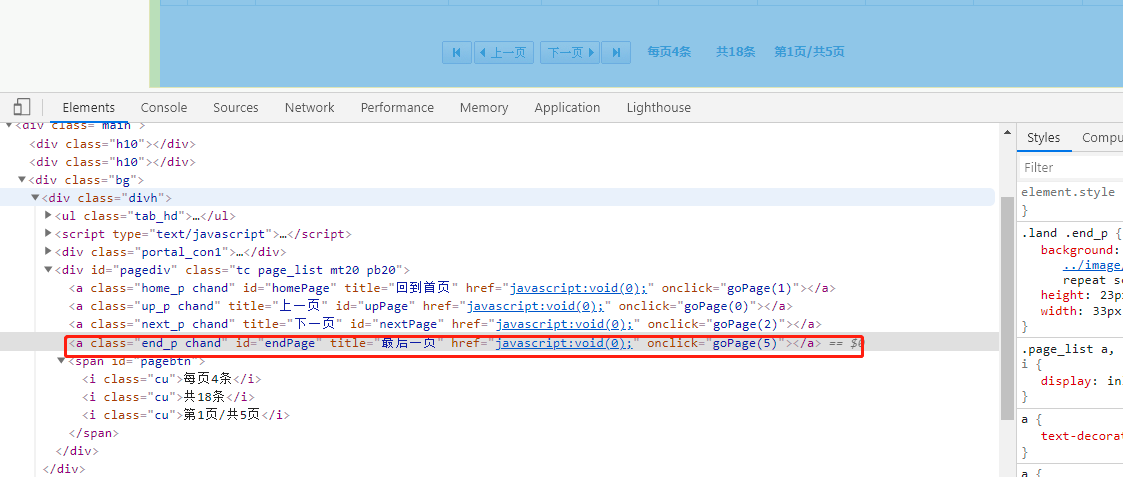The width and height of the screenshot is (1123, 477).
Task: Switch to the Network tab
Action: coord(309,107)
